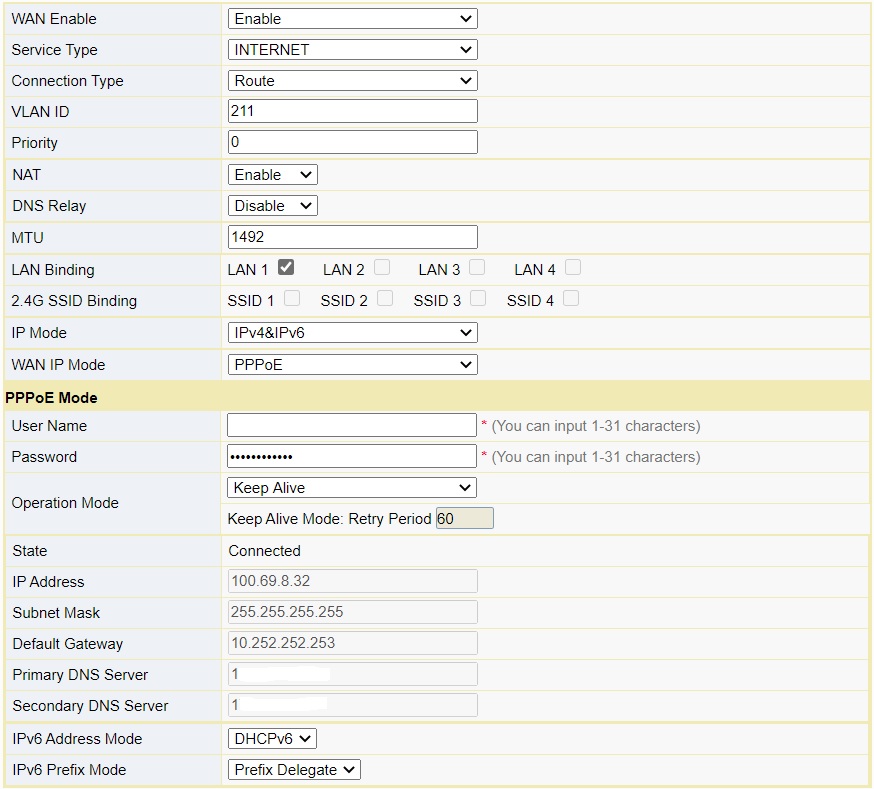
Task: Select the MTU input field
Action: click(x=351, y=236)
